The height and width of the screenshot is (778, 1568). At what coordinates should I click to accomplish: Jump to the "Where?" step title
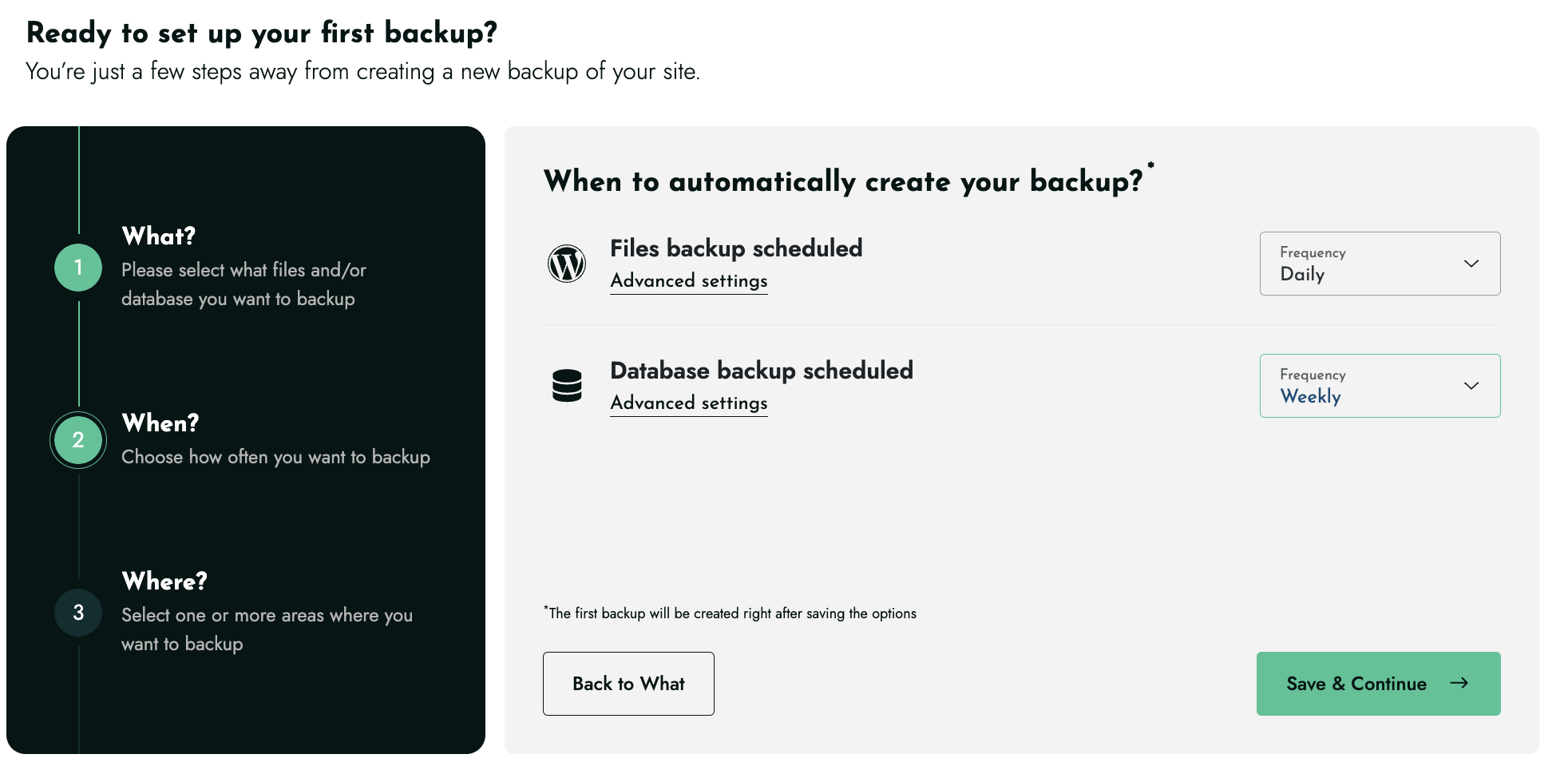(x=164, y=582)
